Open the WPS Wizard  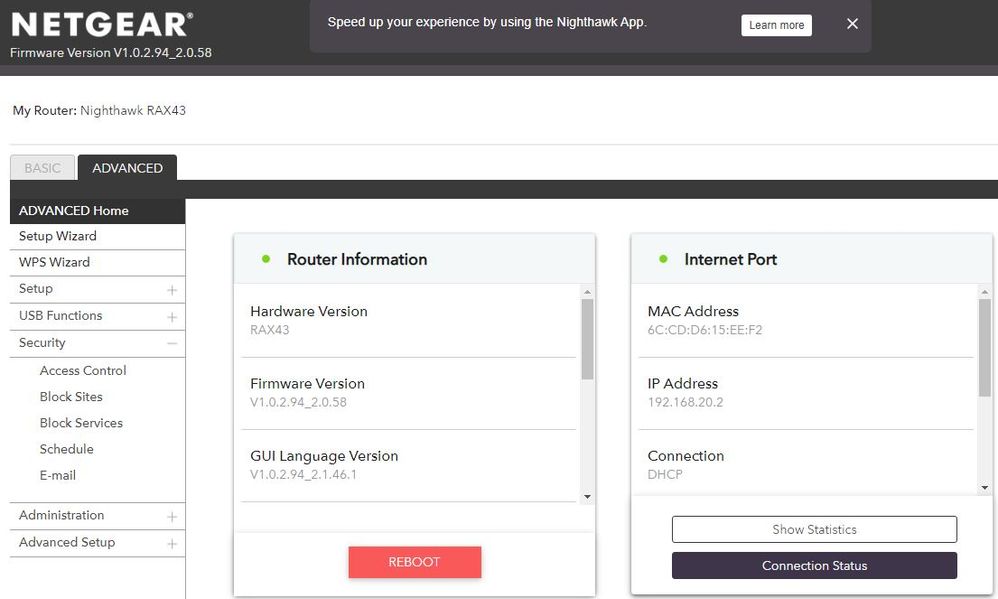coord(54,262)
